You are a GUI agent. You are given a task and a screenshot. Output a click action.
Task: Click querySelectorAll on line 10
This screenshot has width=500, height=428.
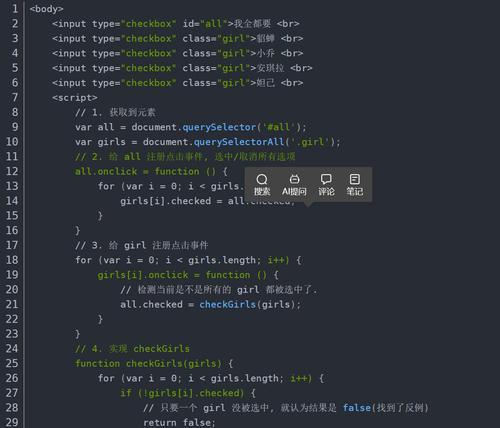(239, 142)
